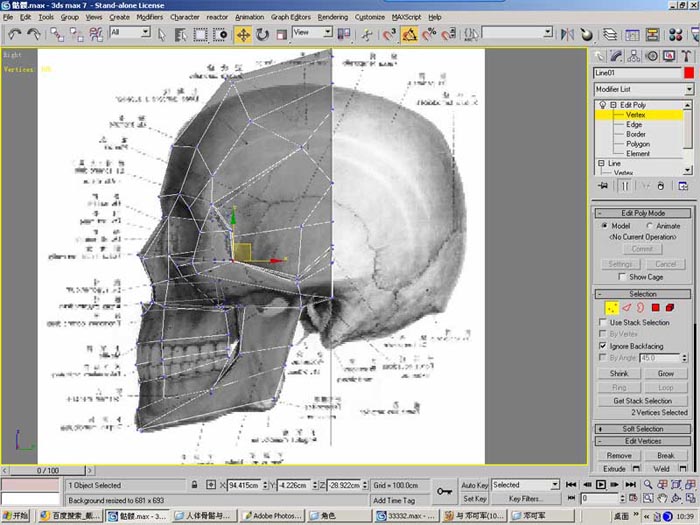700x525 pixels.
Task: Activate the Select and Scale tool
Action: (x=281, y=34)
